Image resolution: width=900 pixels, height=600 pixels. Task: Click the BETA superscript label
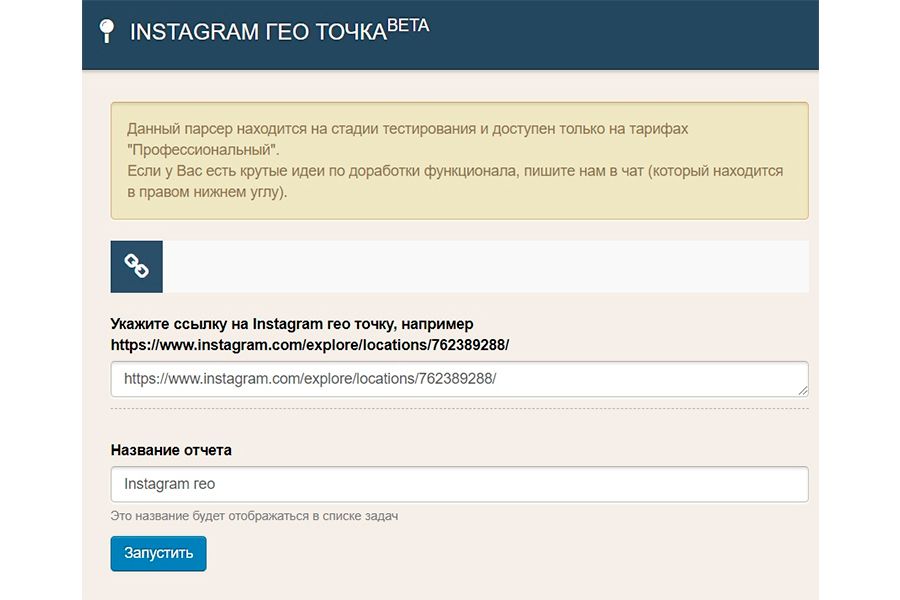coord(408,26)
